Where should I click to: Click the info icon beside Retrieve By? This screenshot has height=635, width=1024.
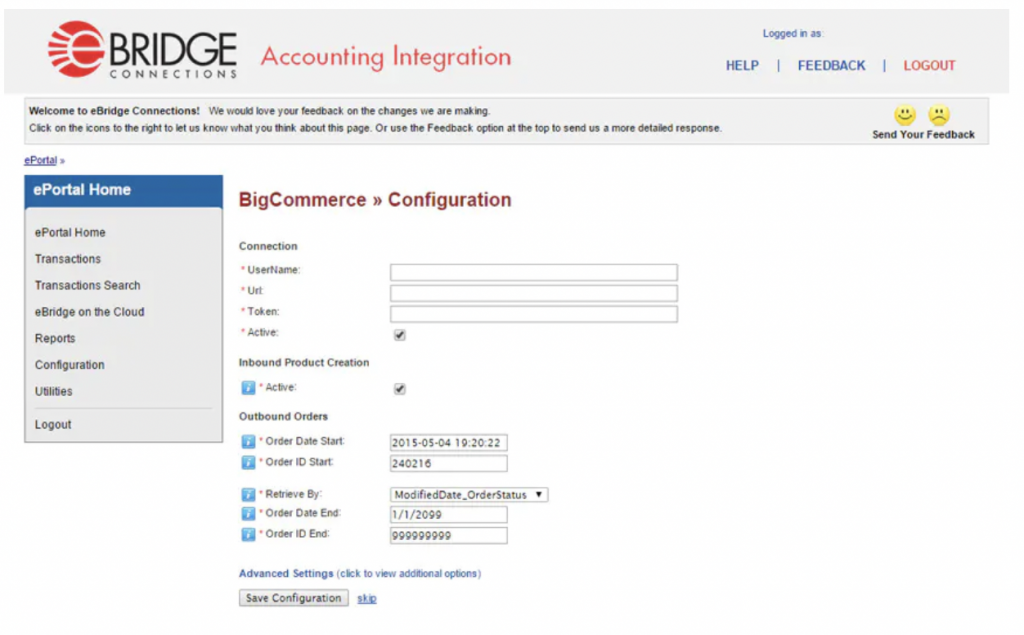246,493
